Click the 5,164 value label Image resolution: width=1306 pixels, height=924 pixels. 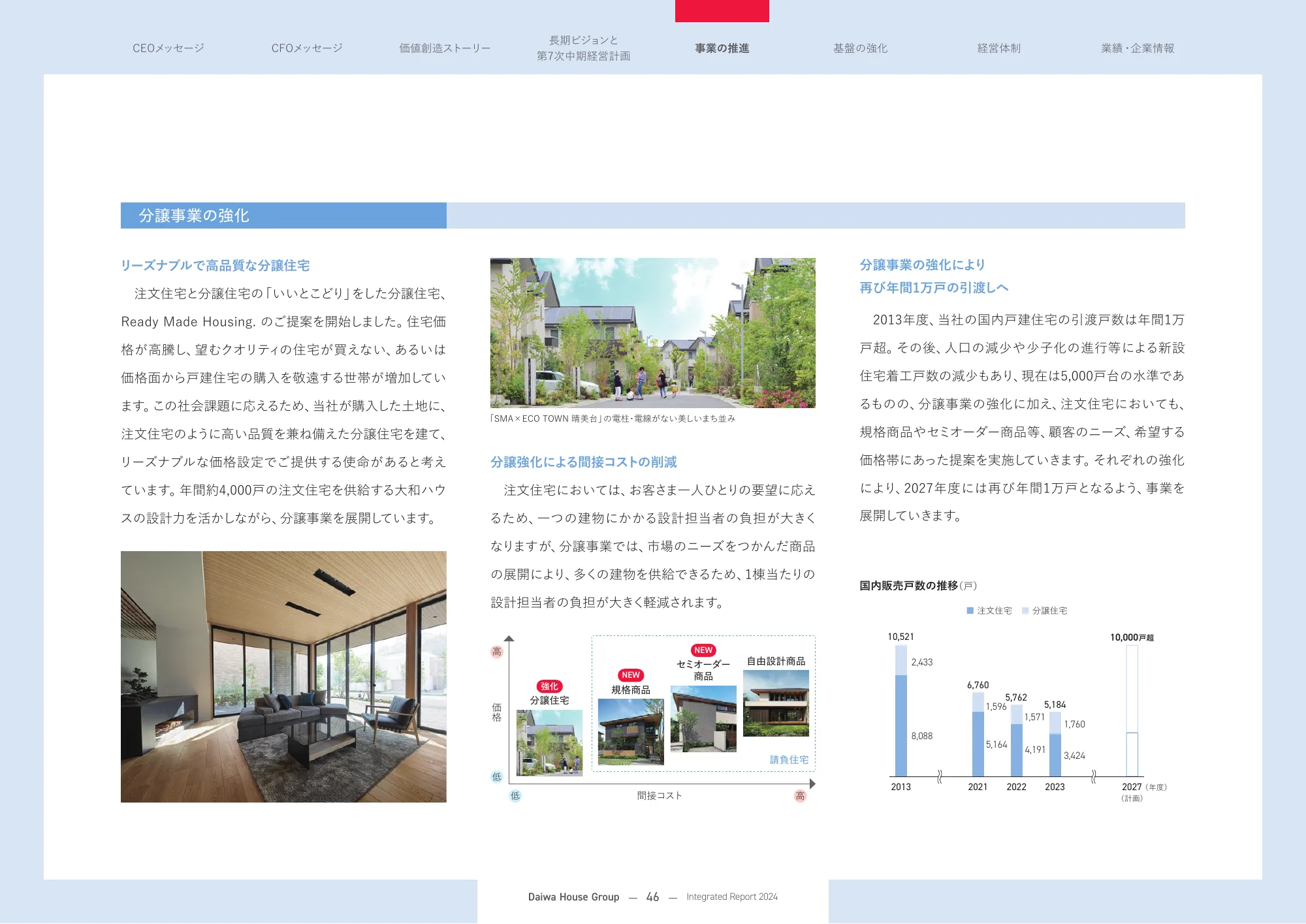[x=996, y=744]
